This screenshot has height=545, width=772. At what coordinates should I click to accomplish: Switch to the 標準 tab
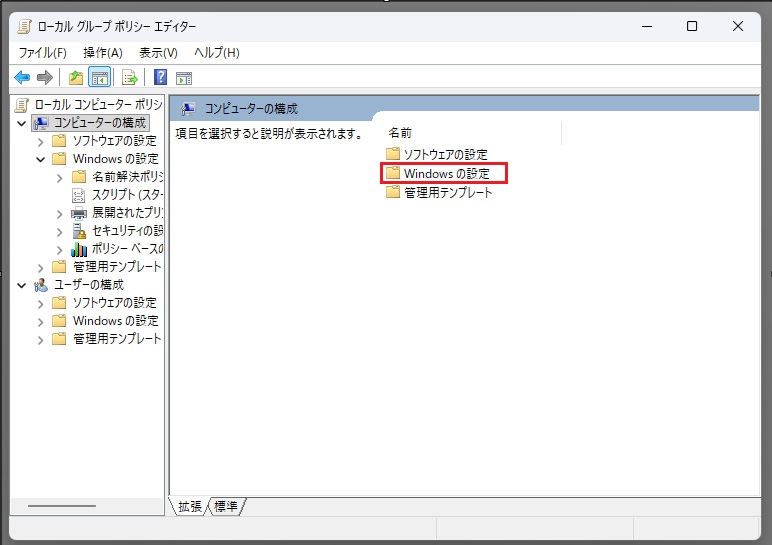click(227, 506)
